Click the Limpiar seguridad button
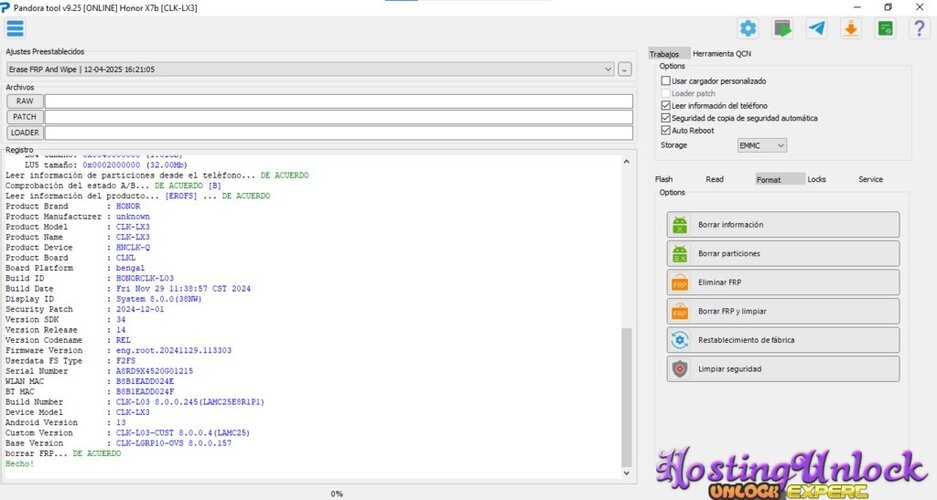937x500 pixels. [783, 369]
